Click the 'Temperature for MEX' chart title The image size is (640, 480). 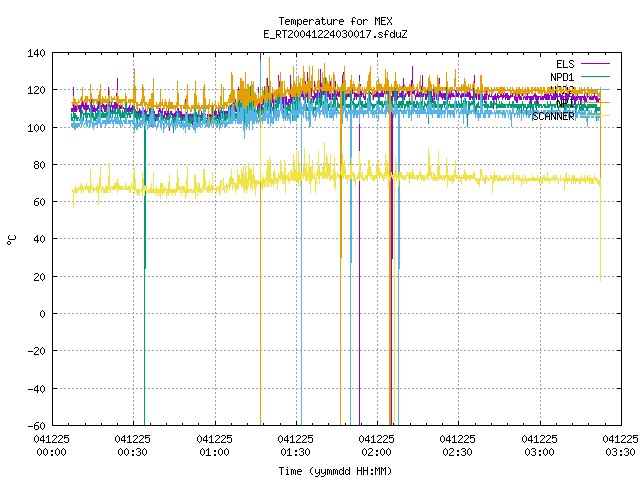335,21
